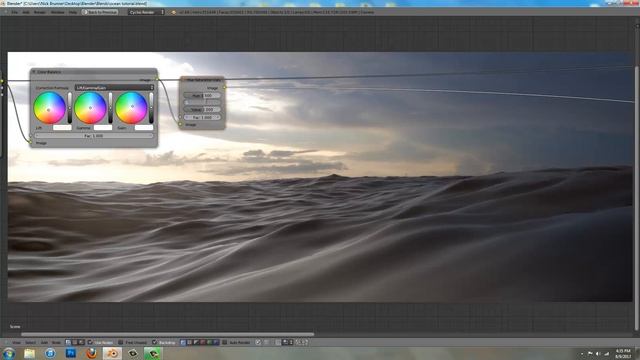Image resolution: width=640 pixels, height=360 pixels.
Task: Click the Color Balance Fac slider
Action: tap(94, 136)
